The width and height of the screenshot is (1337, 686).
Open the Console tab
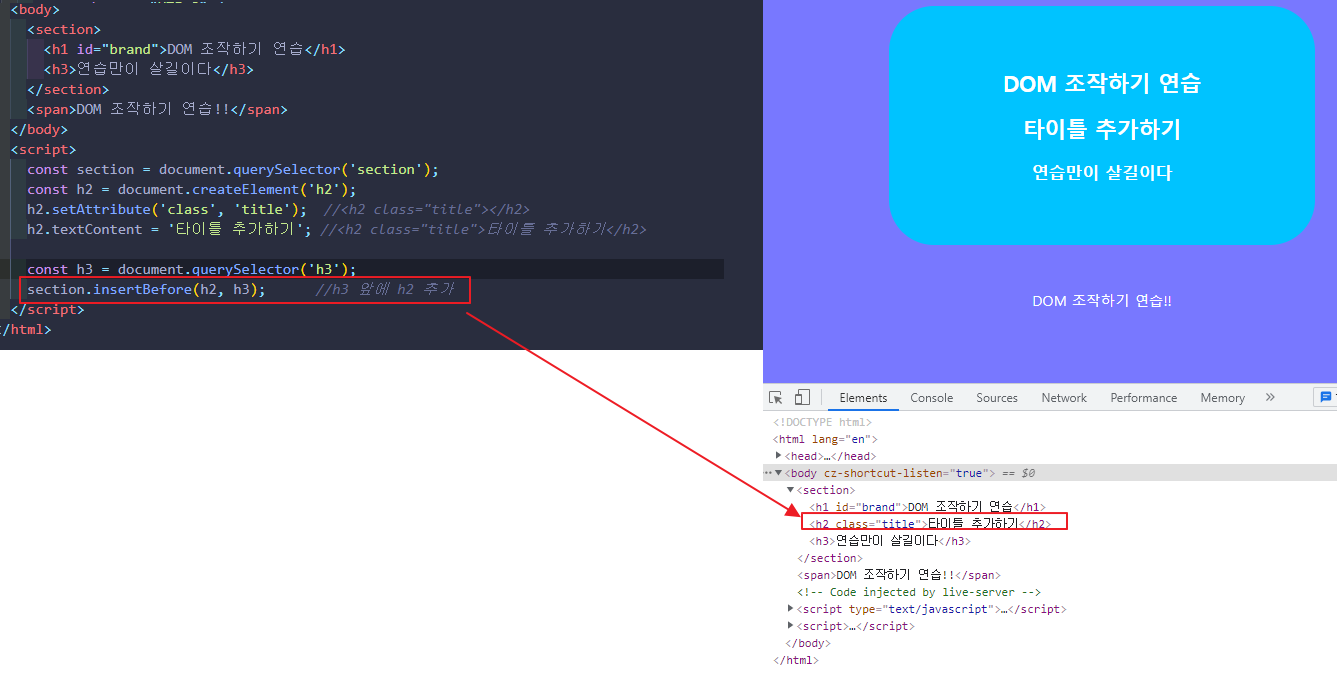click(931, 397)
